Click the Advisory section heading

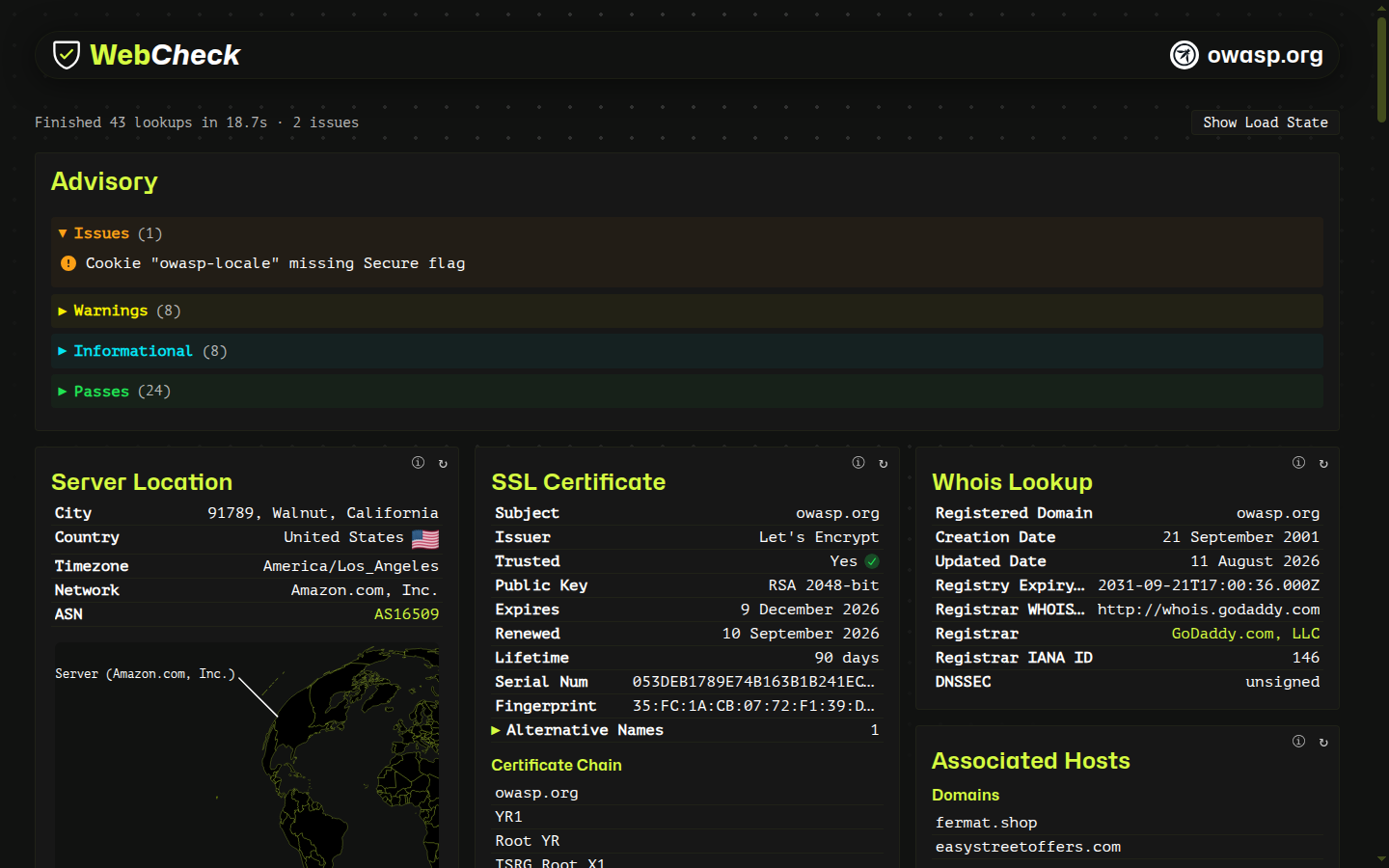104,181
